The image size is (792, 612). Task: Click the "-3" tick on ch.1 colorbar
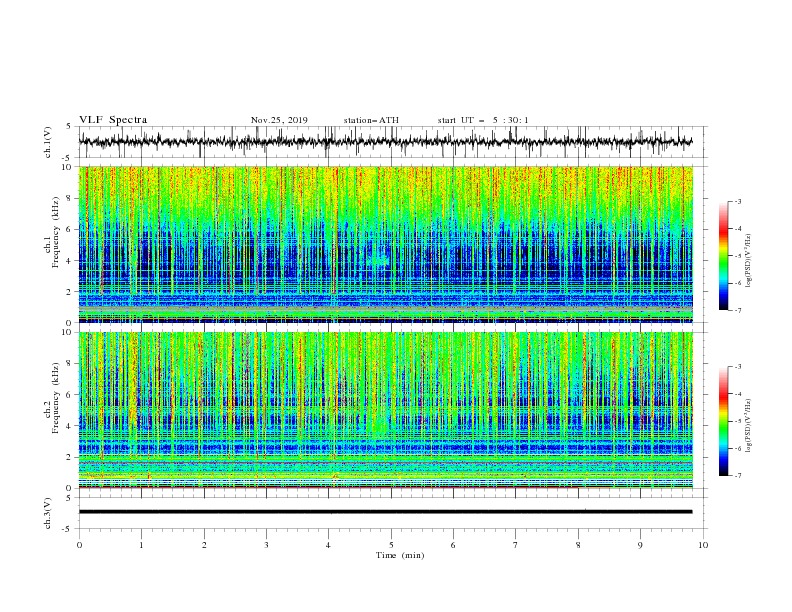738,201
